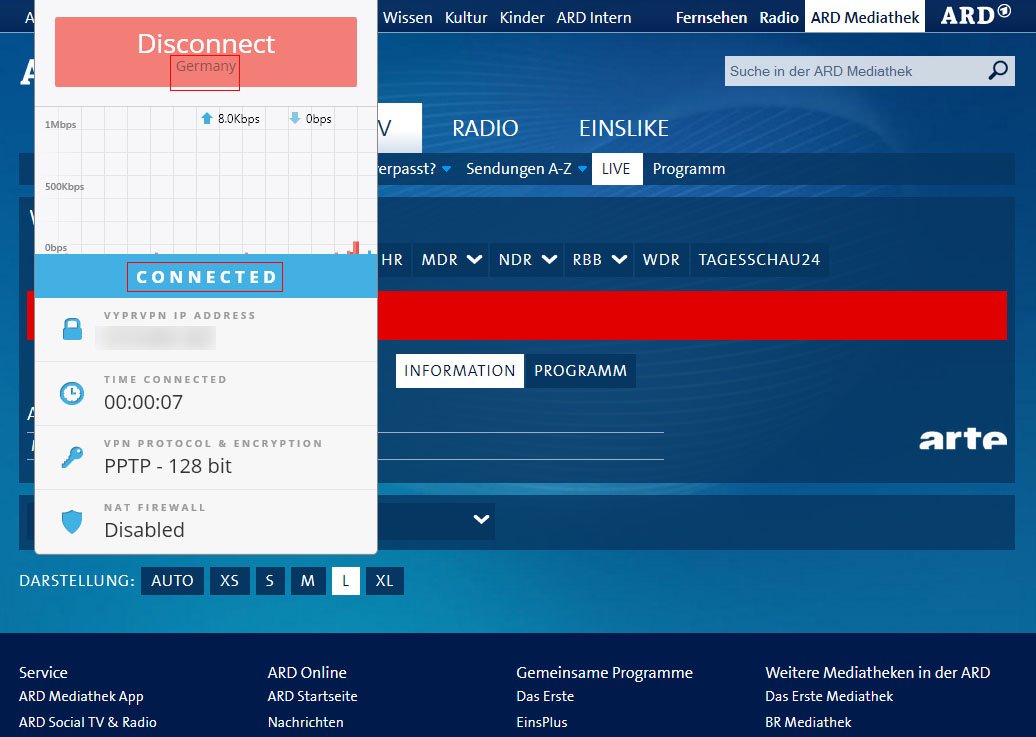Click the NAT Firewall Disabled value
The width and height of the screenshot is (1036, 737).
coord(144,530)
